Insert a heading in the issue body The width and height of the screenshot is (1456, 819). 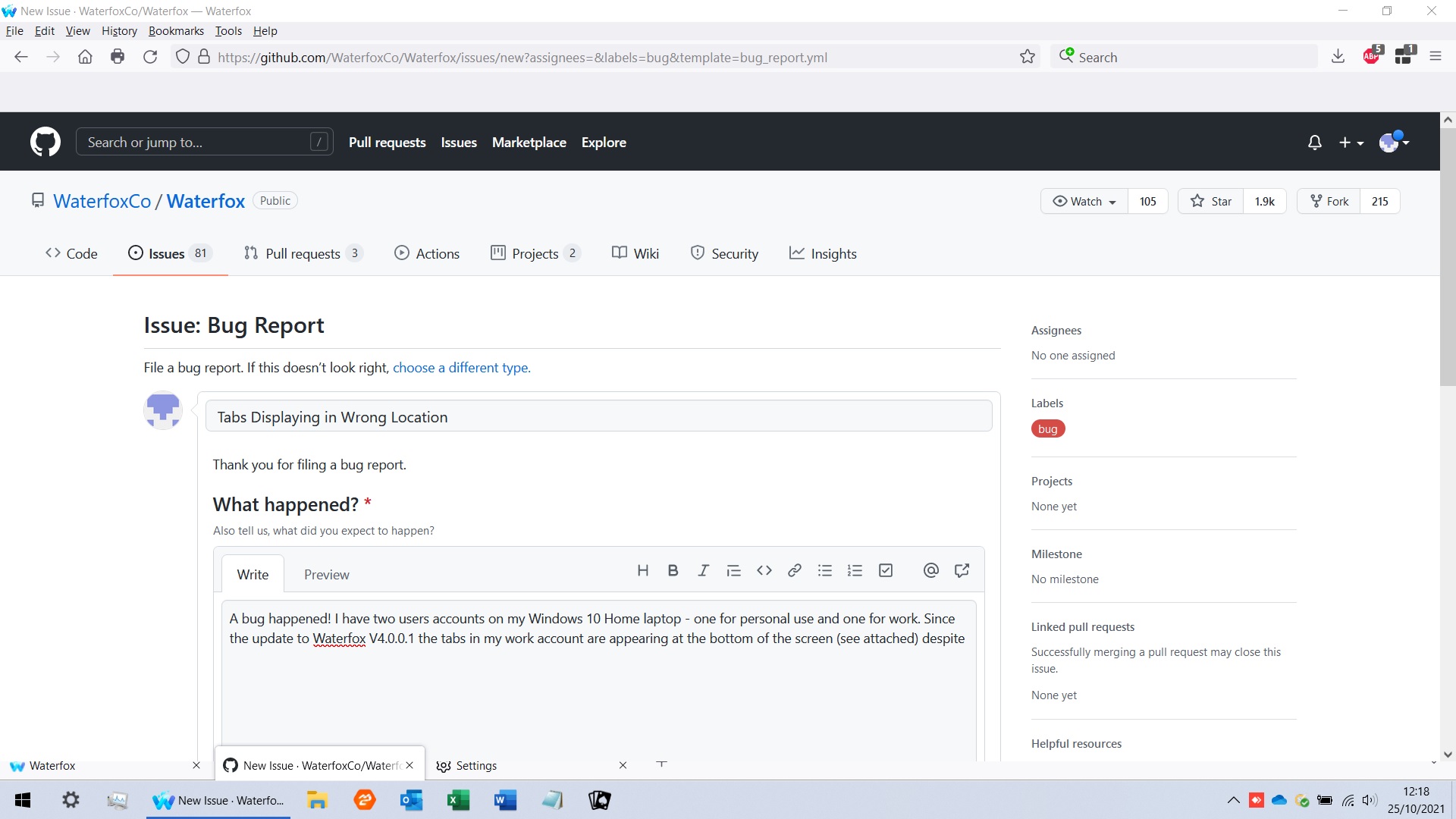coord(643,570)
